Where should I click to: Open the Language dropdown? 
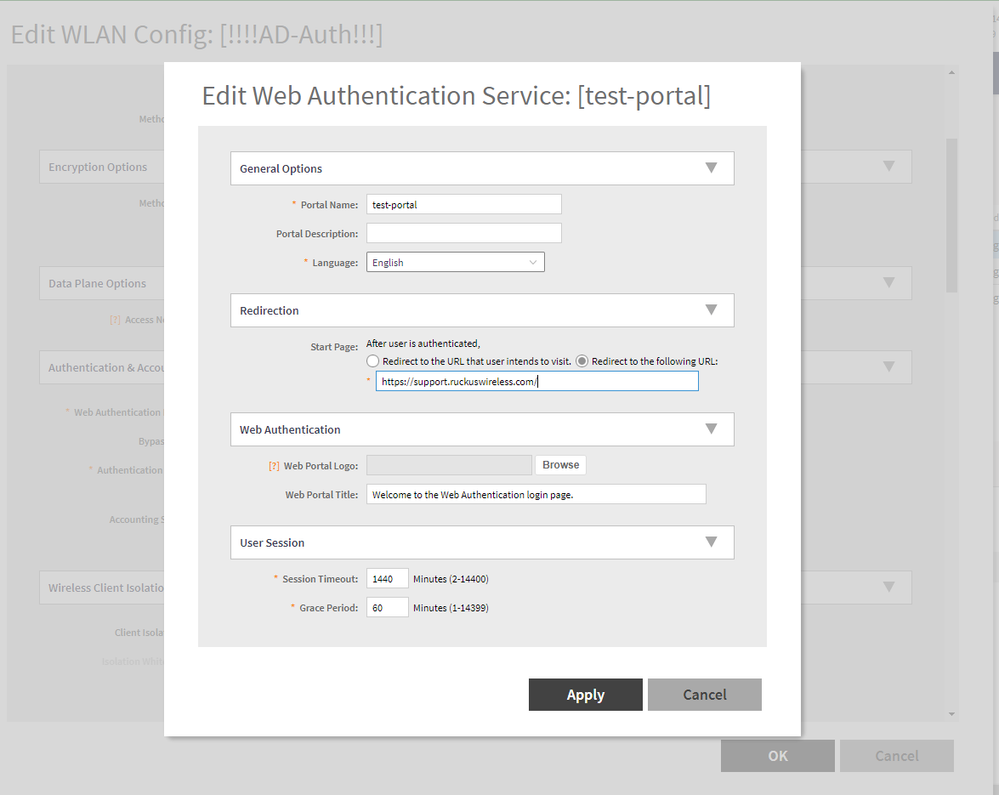pos(455,262)
